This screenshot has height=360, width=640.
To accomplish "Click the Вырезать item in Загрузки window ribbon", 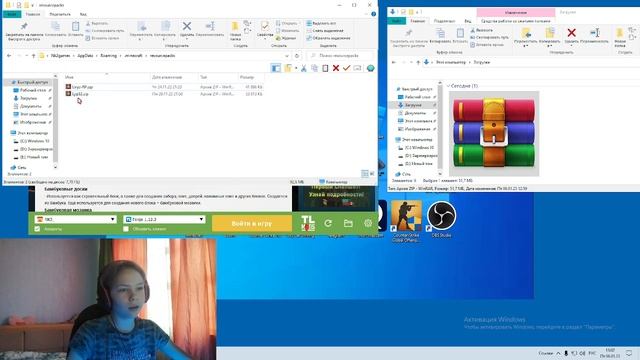I will 482,30.
